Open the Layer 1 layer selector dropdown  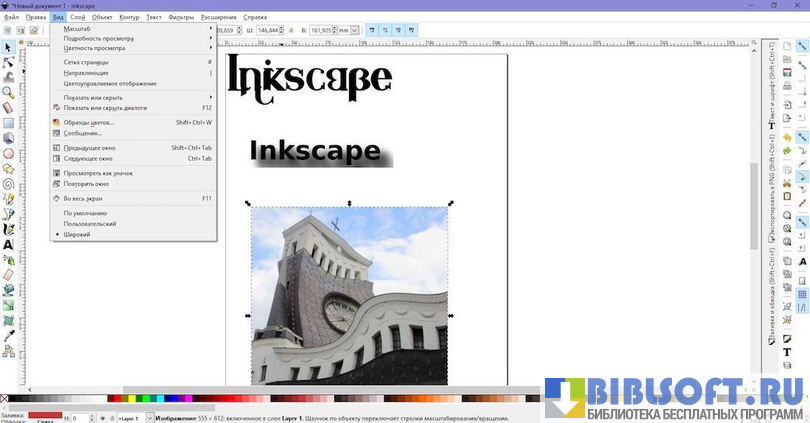[130, 418]
